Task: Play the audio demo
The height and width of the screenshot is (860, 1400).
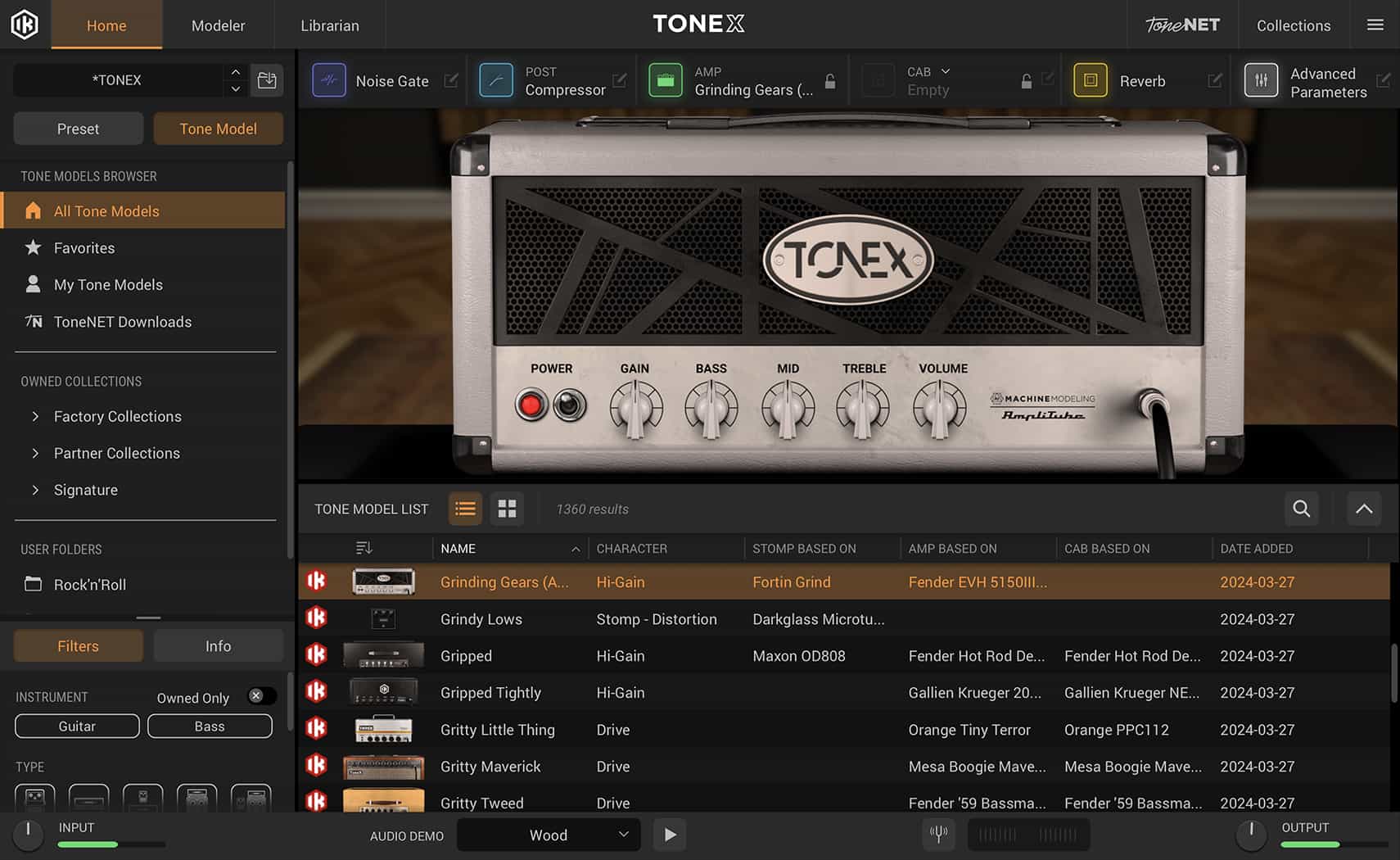Action: tap(670, 834)
